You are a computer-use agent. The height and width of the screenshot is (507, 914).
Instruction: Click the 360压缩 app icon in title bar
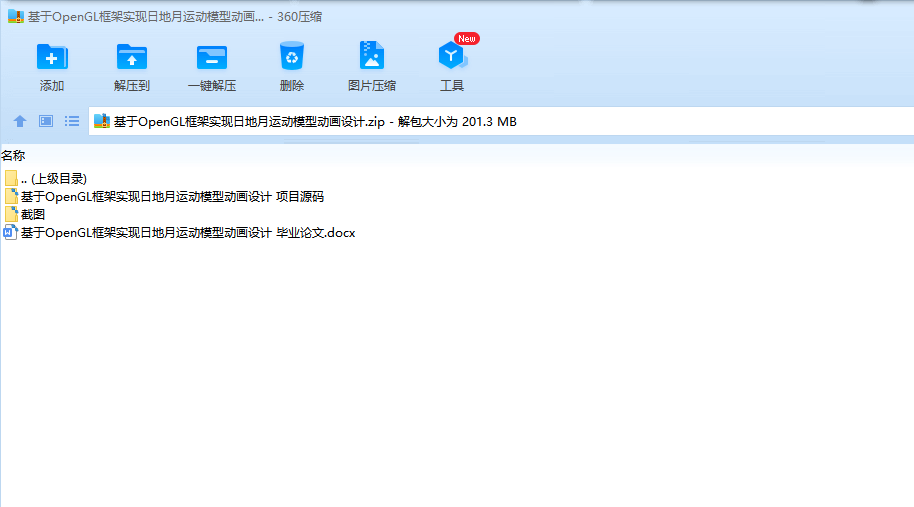16,16
